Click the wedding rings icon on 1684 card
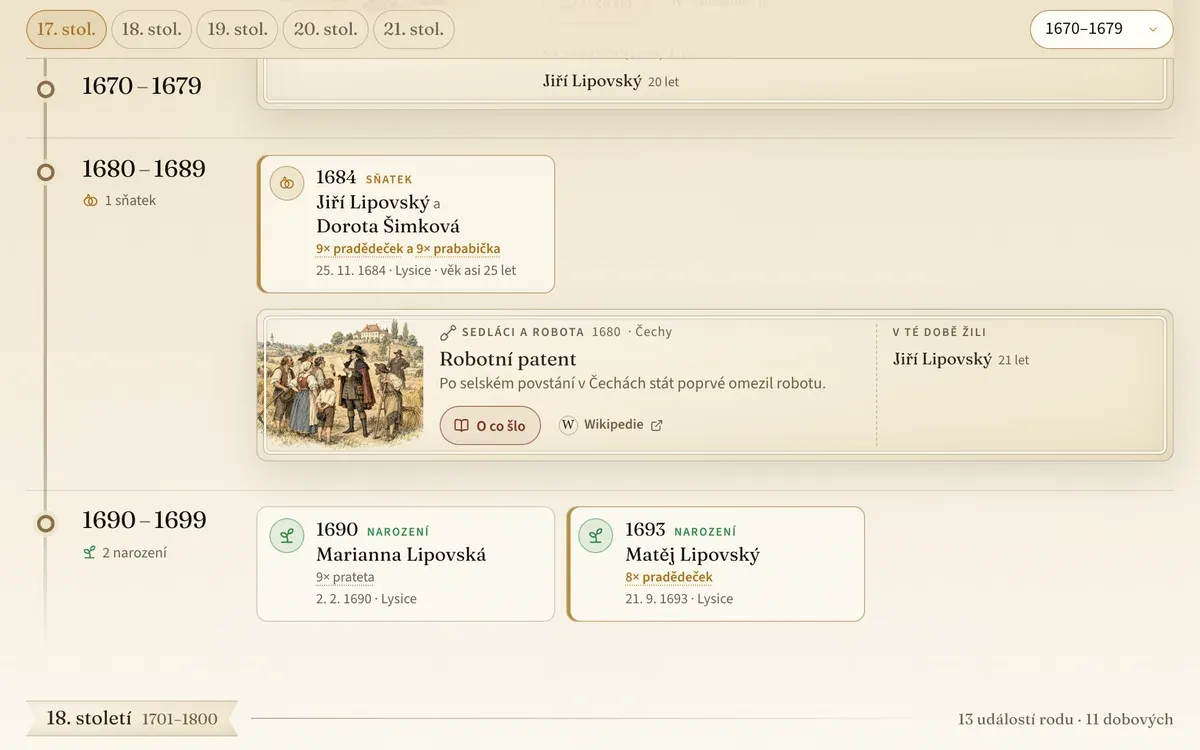 pyautogui.click(x=287, y=183)
